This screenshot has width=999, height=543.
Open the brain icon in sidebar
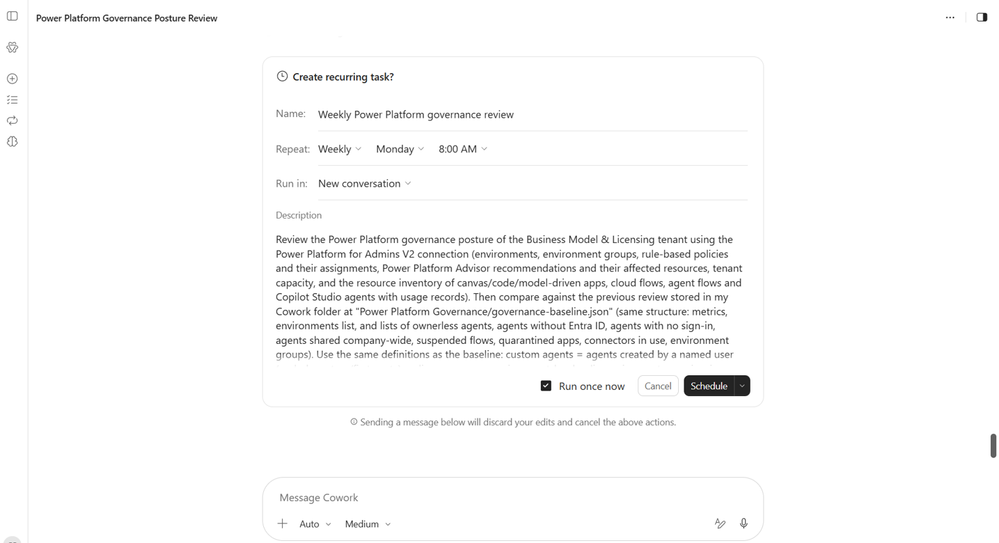click(12, 141)
